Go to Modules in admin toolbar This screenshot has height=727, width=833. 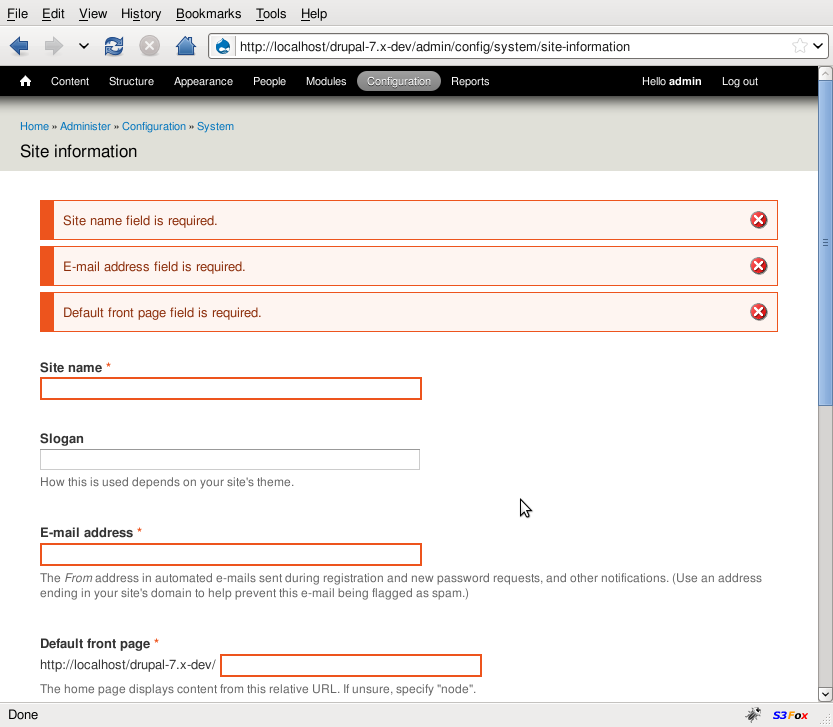[x=326, y=82]
